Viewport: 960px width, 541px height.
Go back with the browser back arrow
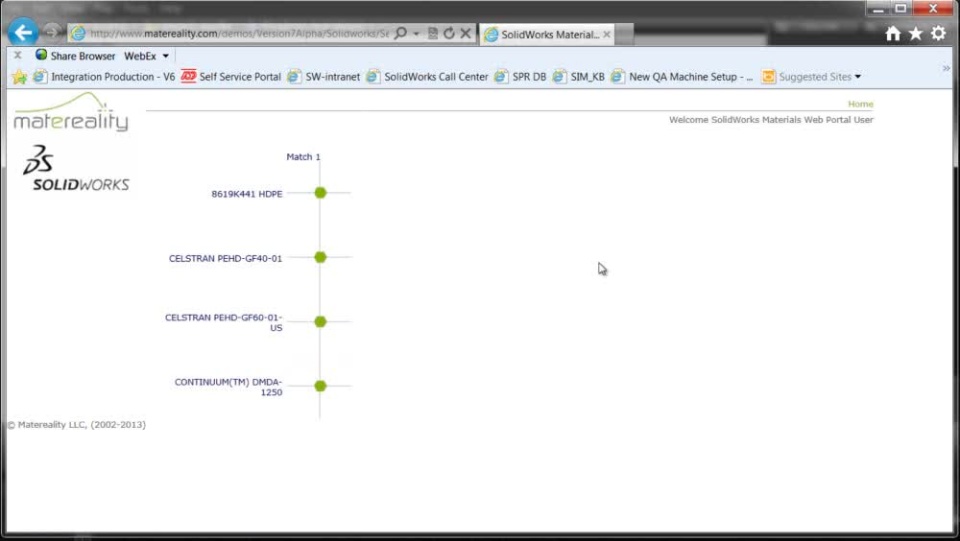(23, 32)
